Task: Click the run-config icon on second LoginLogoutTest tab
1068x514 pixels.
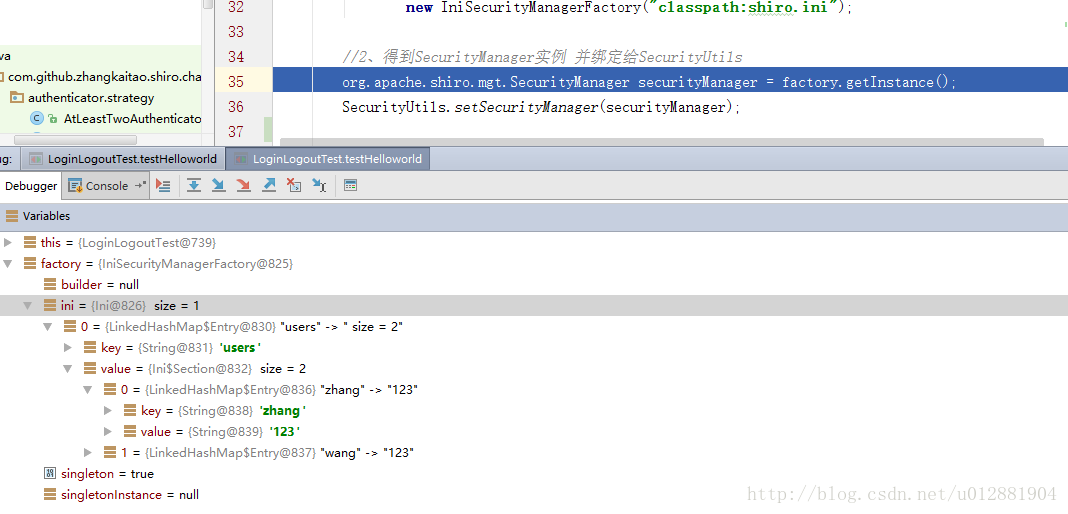Action: 240,159
